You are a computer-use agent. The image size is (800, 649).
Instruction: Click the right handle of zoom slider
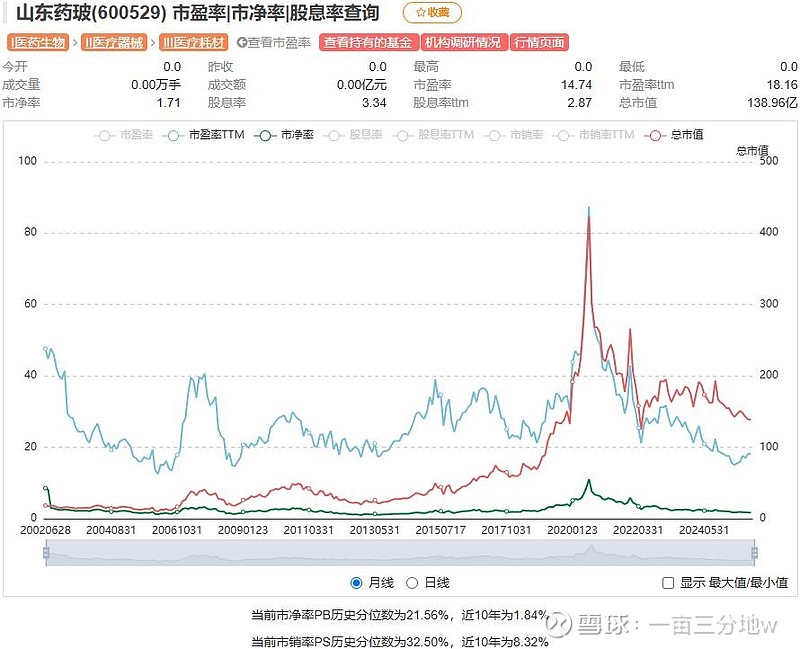(754, 553)
